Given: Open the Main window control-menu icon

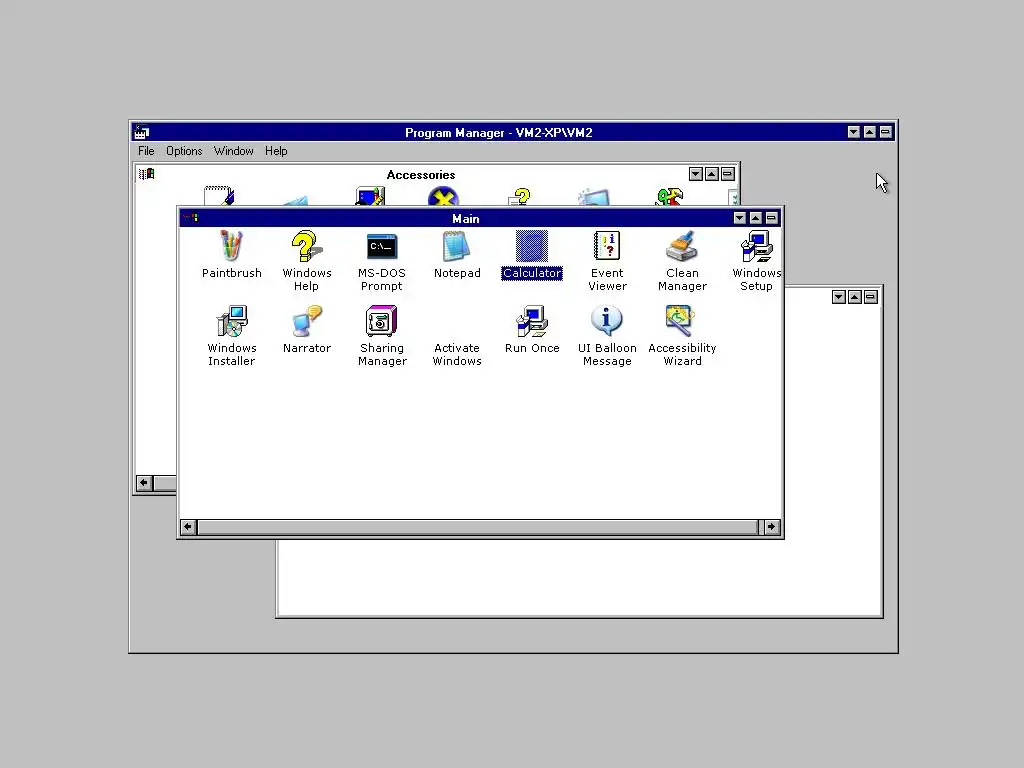Looking at the screenshot, I should (190, 217).
